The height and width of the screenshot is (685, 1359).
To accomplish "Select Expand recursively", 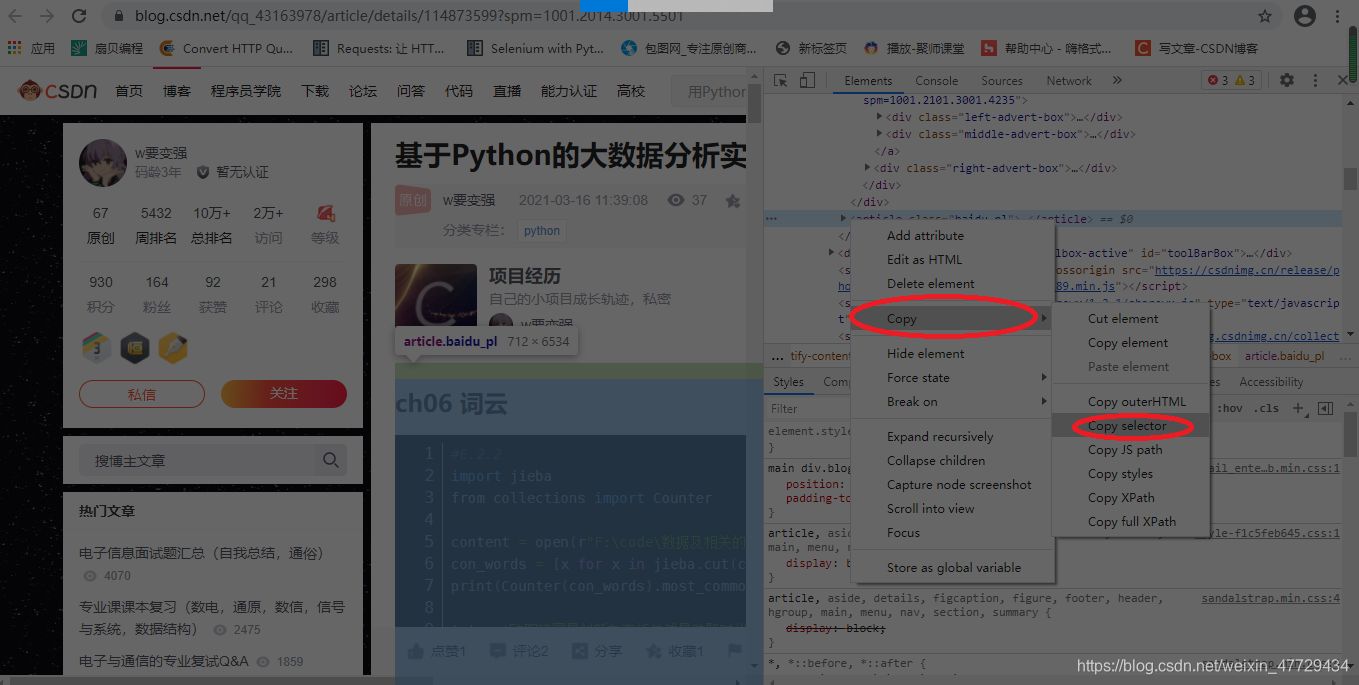I will click(x=953, y=437).
